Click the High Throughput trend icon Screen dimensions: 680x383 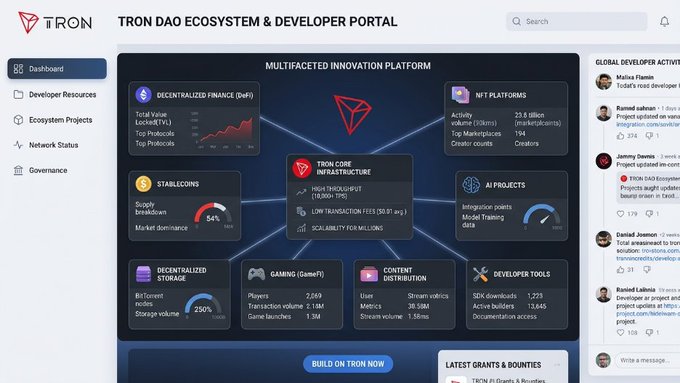pos(301,192)
